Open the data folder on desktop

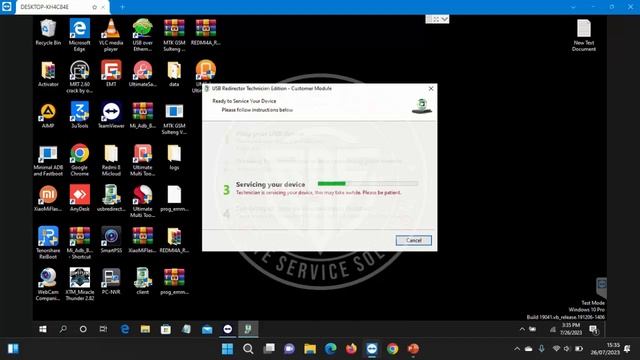click(x=174, y=73)
